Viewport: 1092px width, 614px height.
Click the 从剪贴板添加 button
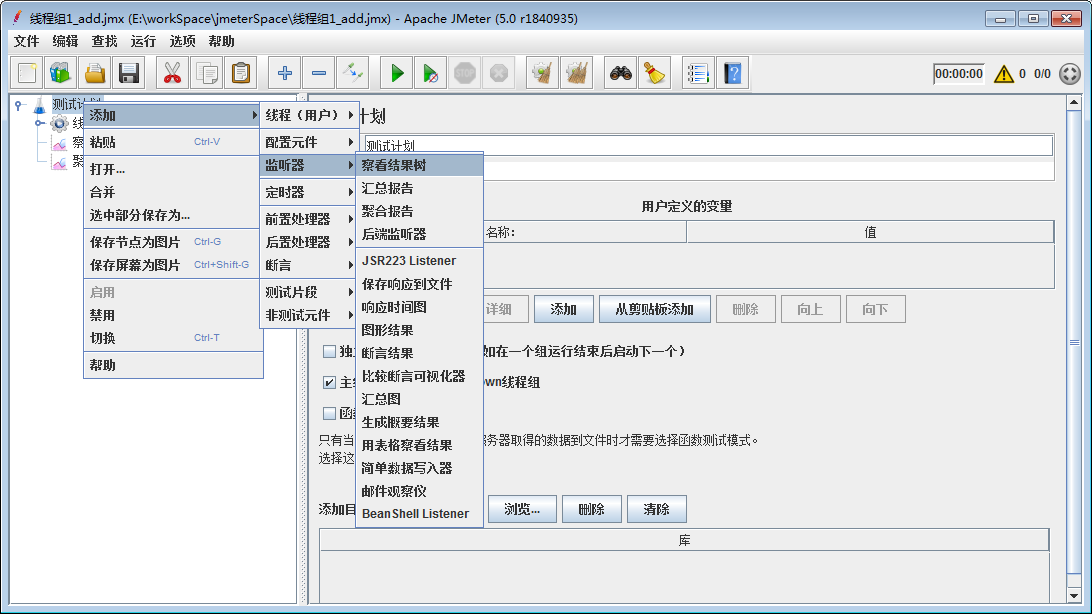click(655, 309)
